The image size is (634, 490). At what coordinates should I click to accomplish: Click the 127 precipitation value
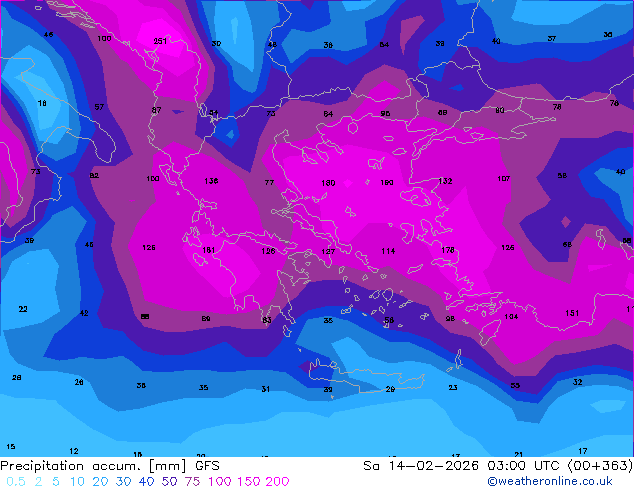click(x=328, y=251)
